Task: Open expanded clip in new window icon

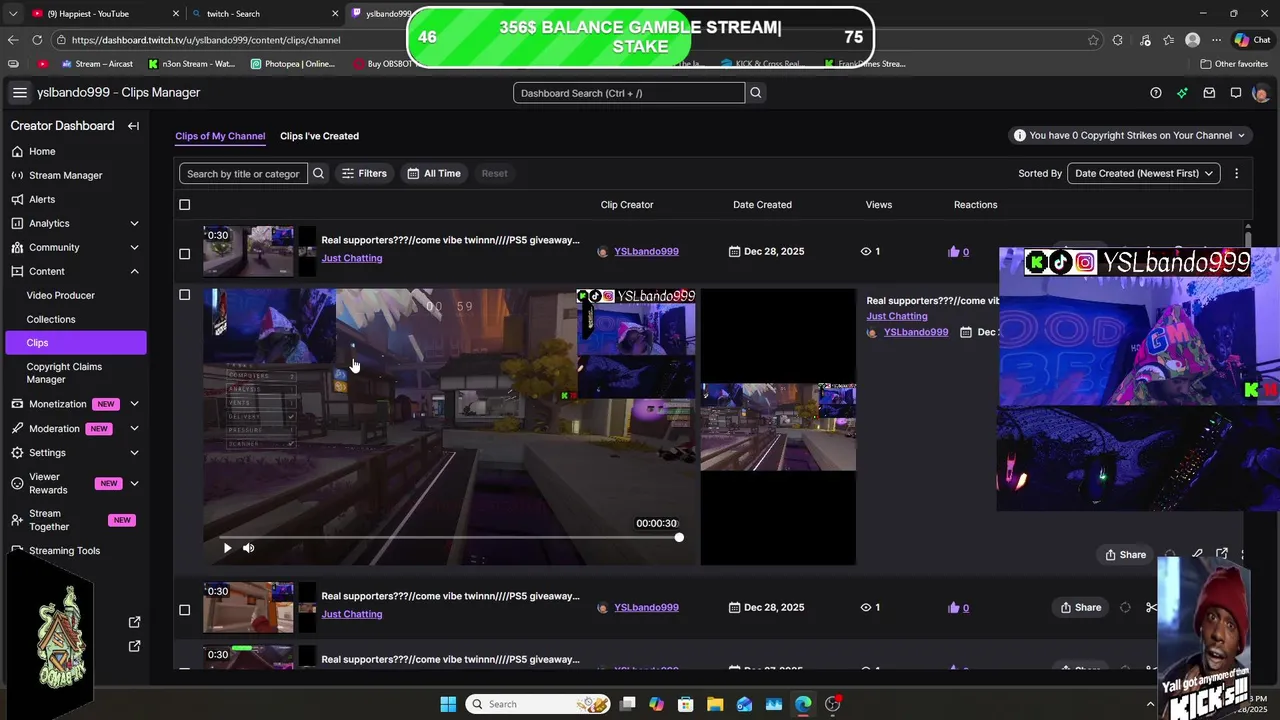Action: (1222, 554)
